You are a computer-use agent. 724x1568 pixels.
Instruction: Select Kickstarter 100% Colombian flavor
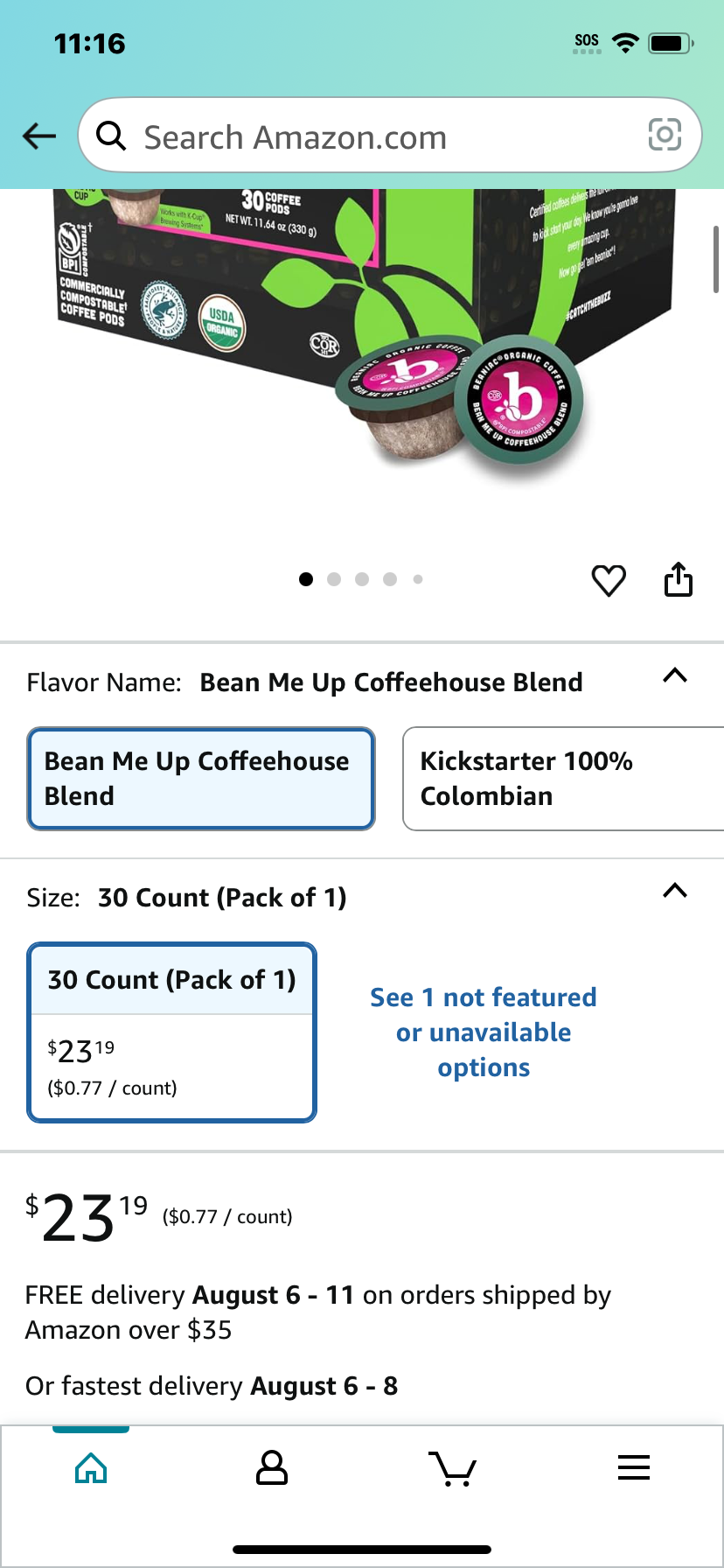563,779
